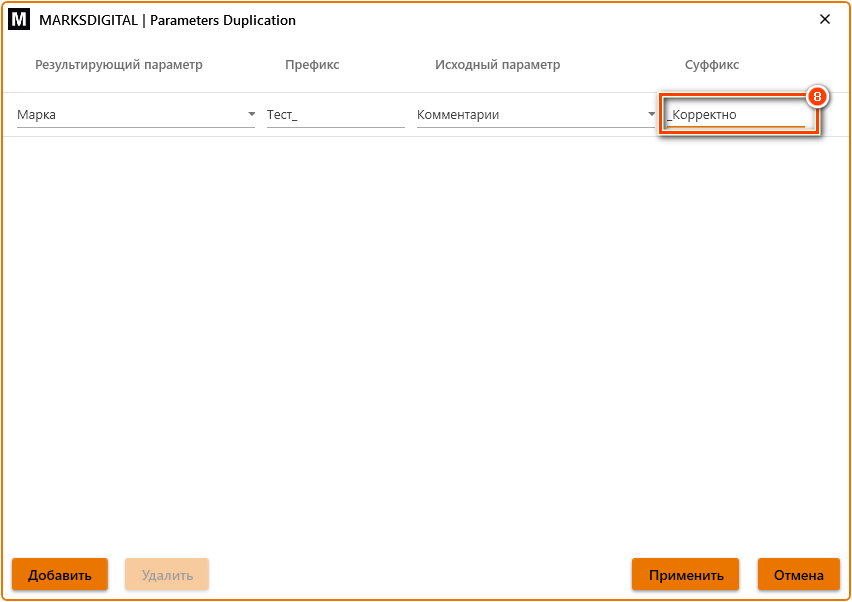Viewport: 852px width, 602px height.
Task: Click the blank space between Удалить and Применить
Action: 420,575
